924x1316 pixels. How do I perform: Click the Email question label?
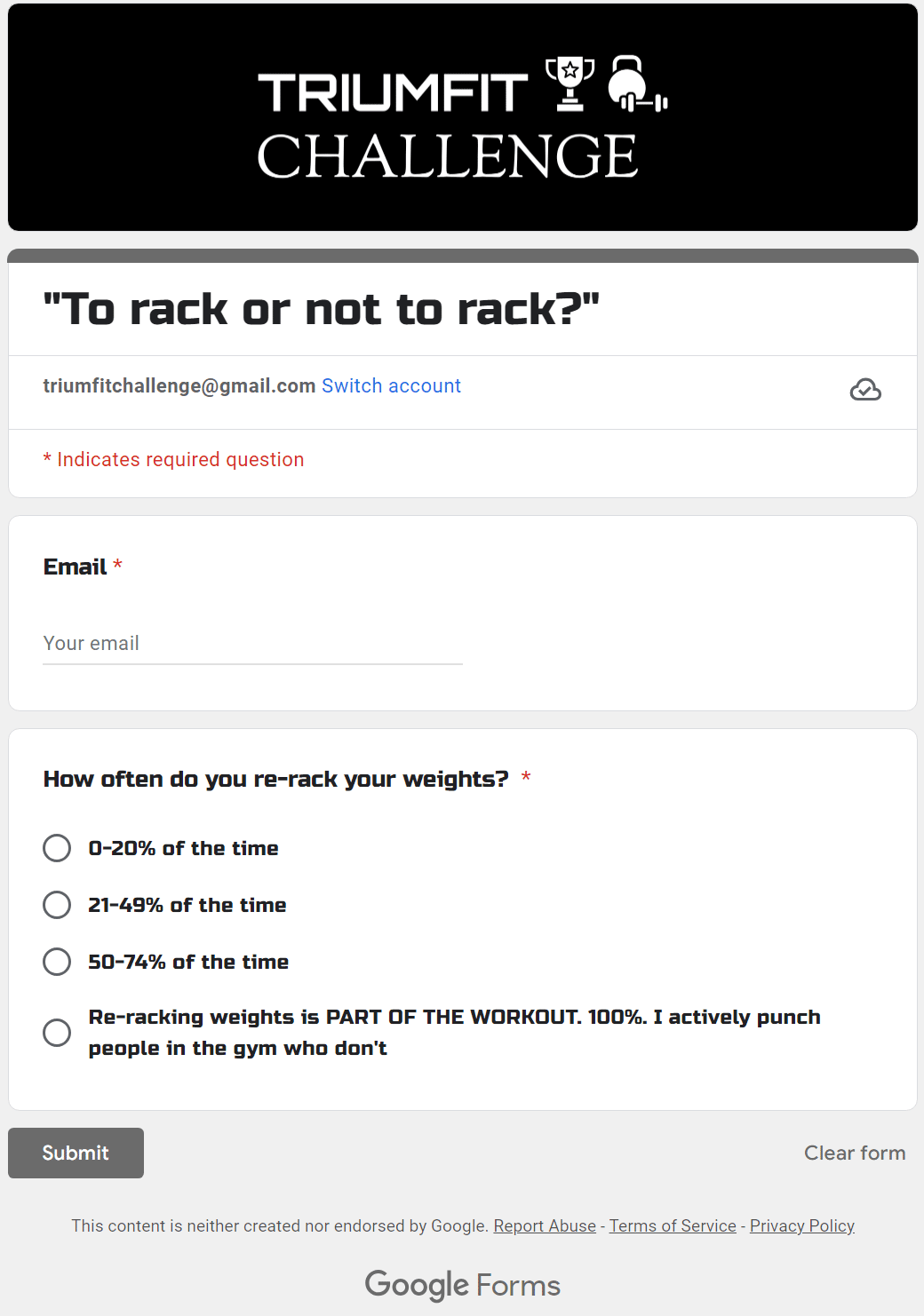[x=76, y=567]
